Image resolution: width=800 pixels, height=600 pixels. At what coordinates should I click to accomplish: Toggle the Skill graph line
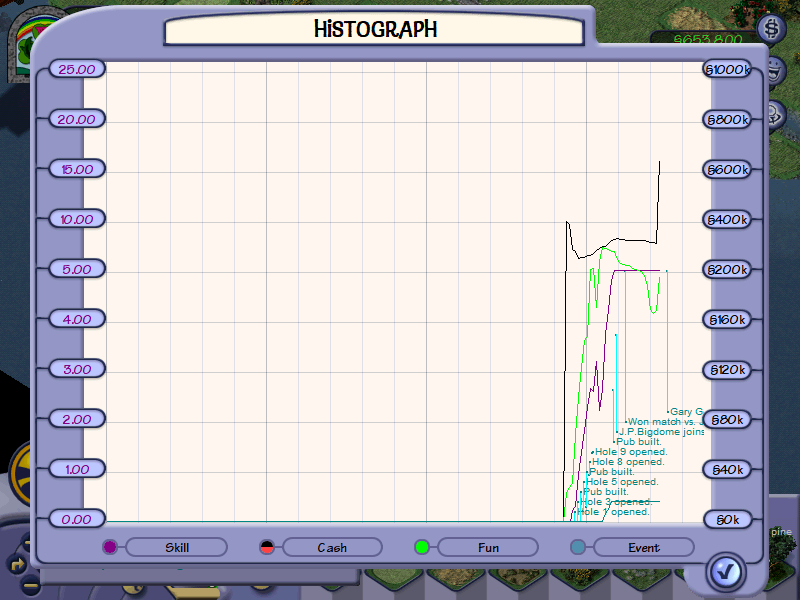point(177,547)
